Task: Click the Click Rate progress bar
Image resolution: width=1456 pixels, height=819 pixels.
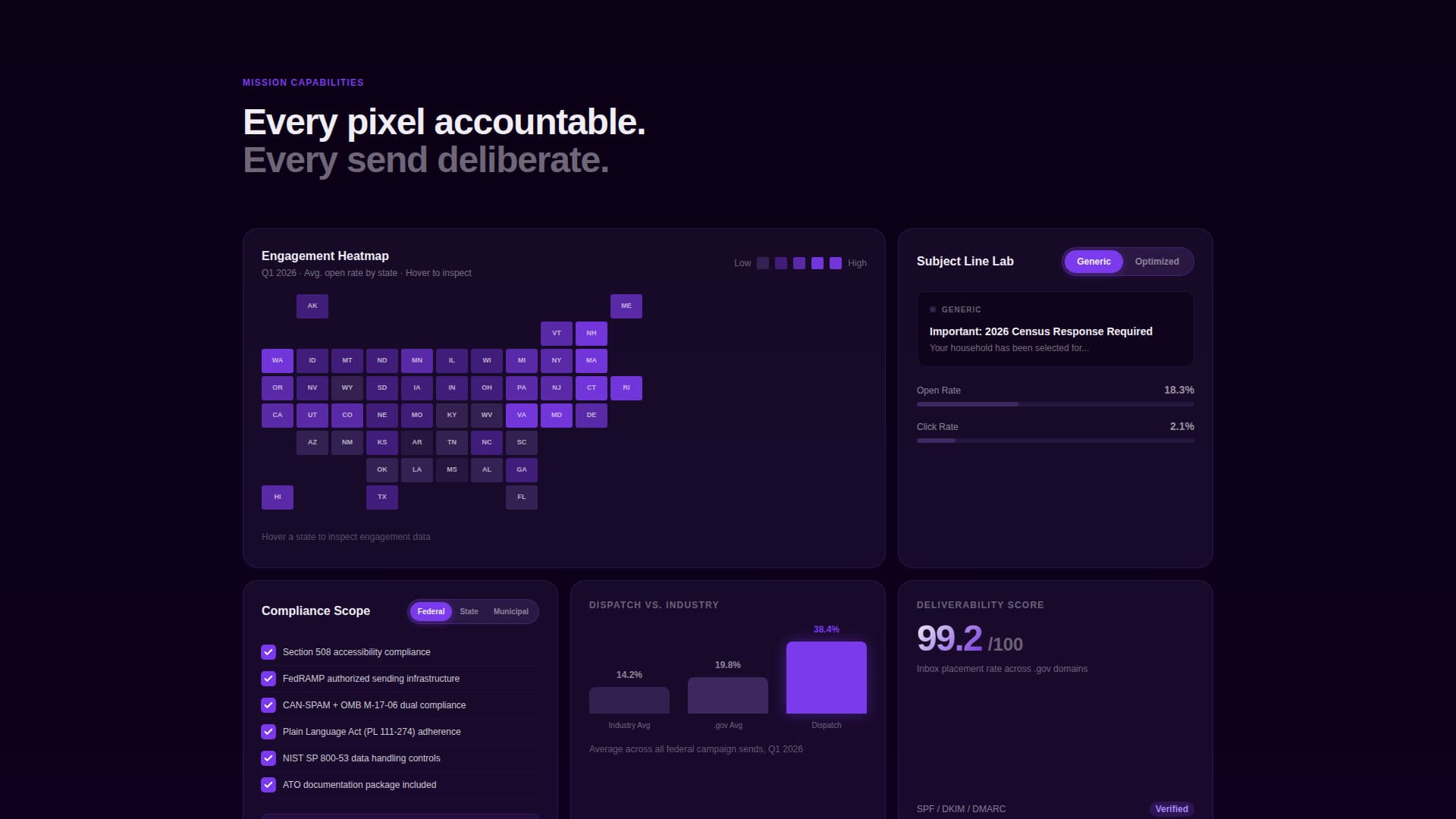Action: click(x=1056, y=441)
